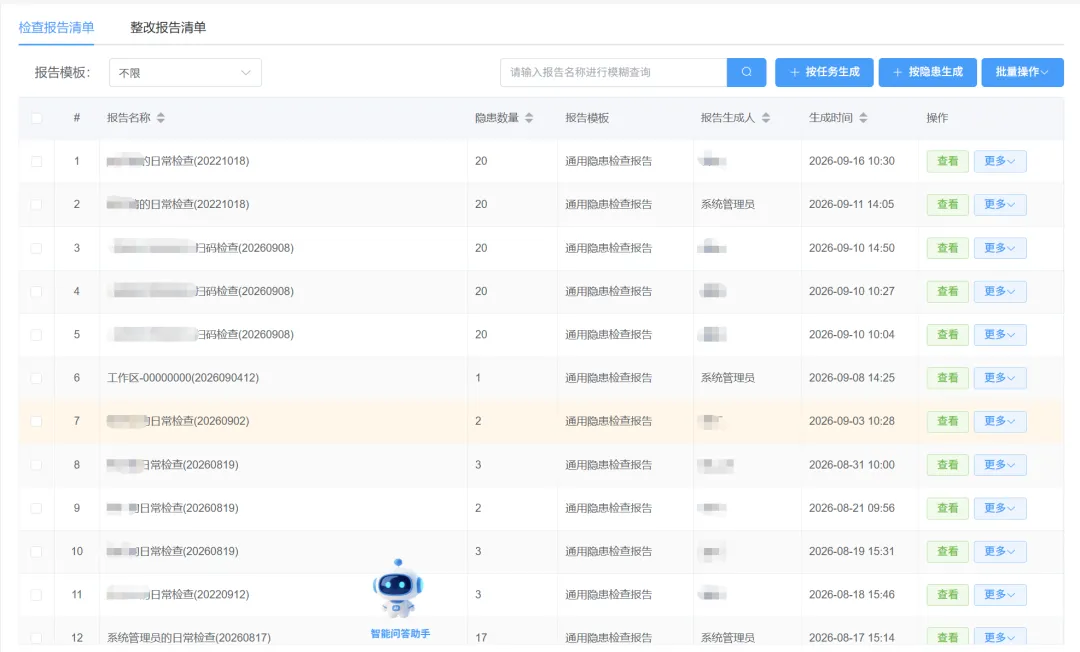
Task: Open 更多 menu for row 1
Action: click(999, 161)
